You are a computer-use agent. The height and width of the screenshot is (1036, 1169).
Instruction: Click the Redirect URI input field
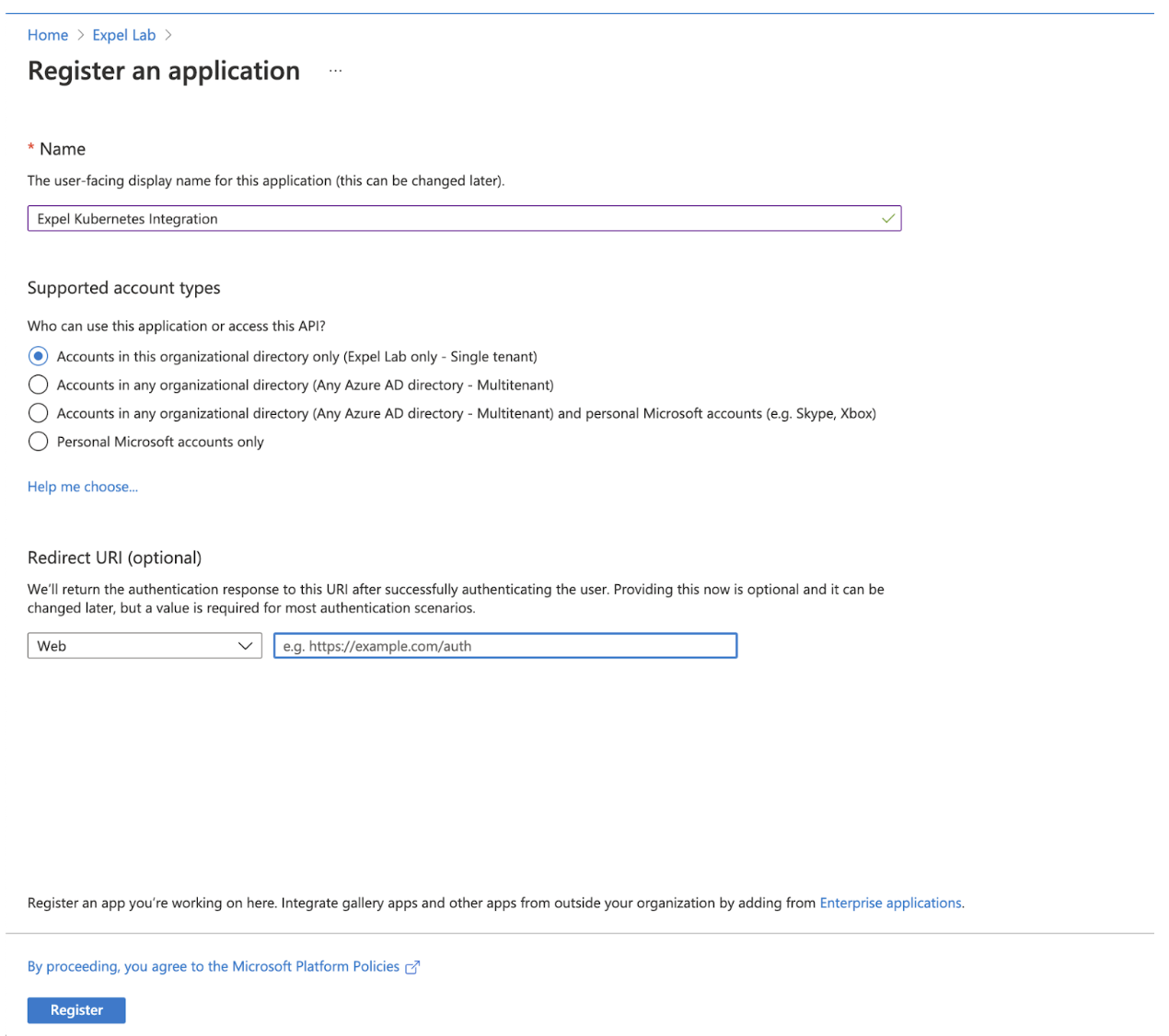point(505,646)
